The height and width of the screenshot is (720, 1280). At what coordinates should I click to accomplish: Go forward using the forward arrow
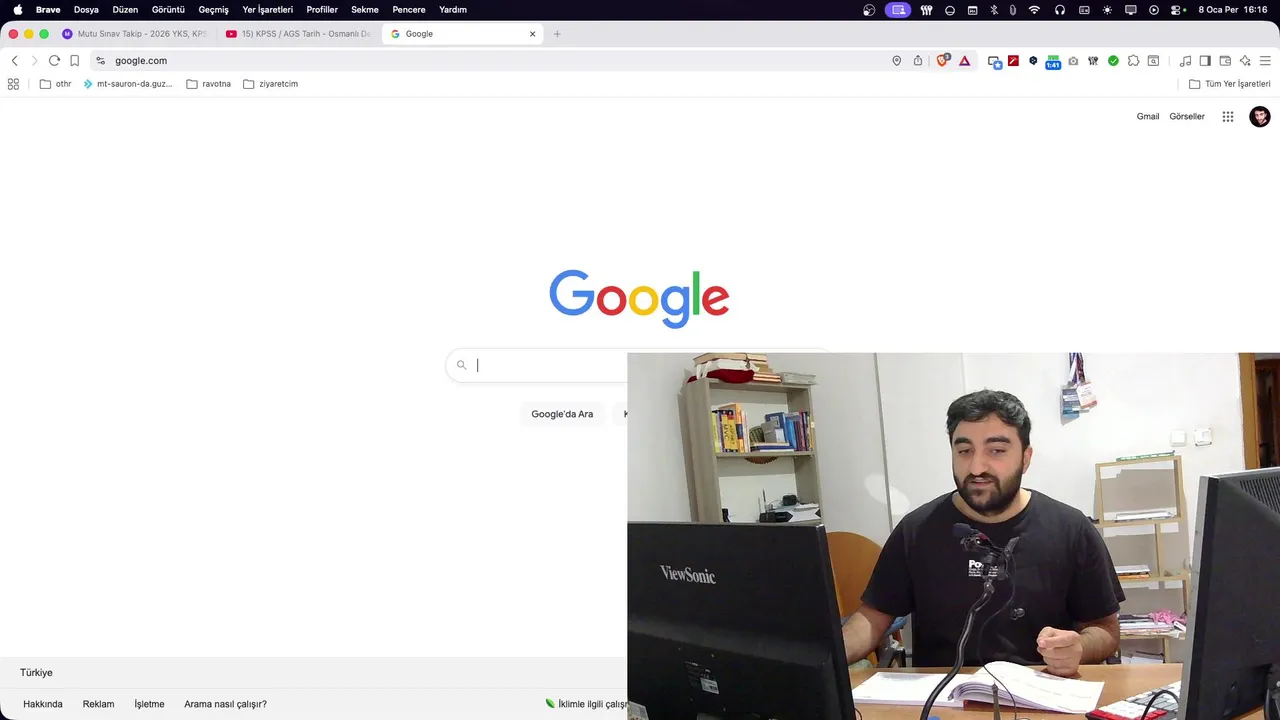pos(34,61)
